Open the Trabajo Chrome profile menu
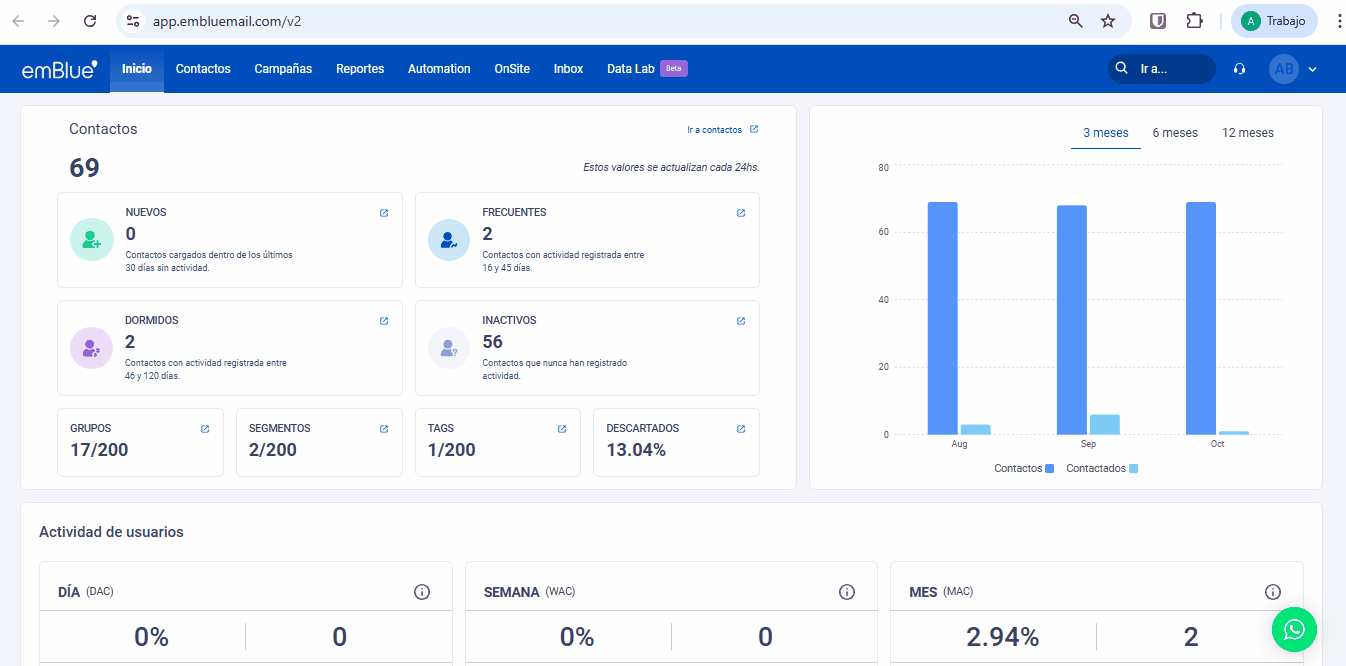The image size is (1346, 666). point(1274,21)
